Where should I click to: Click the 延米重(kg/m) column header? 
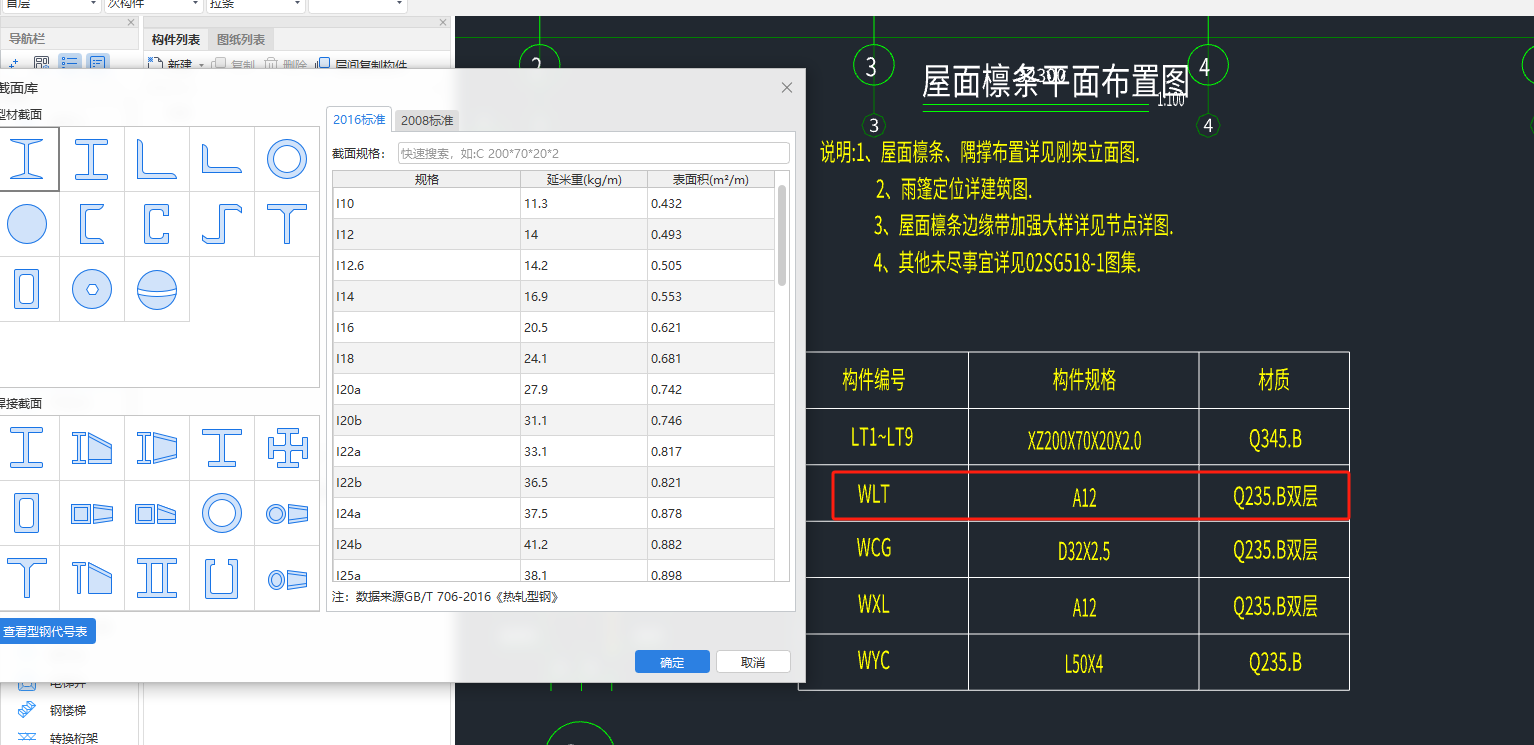[x=584, y=180]
